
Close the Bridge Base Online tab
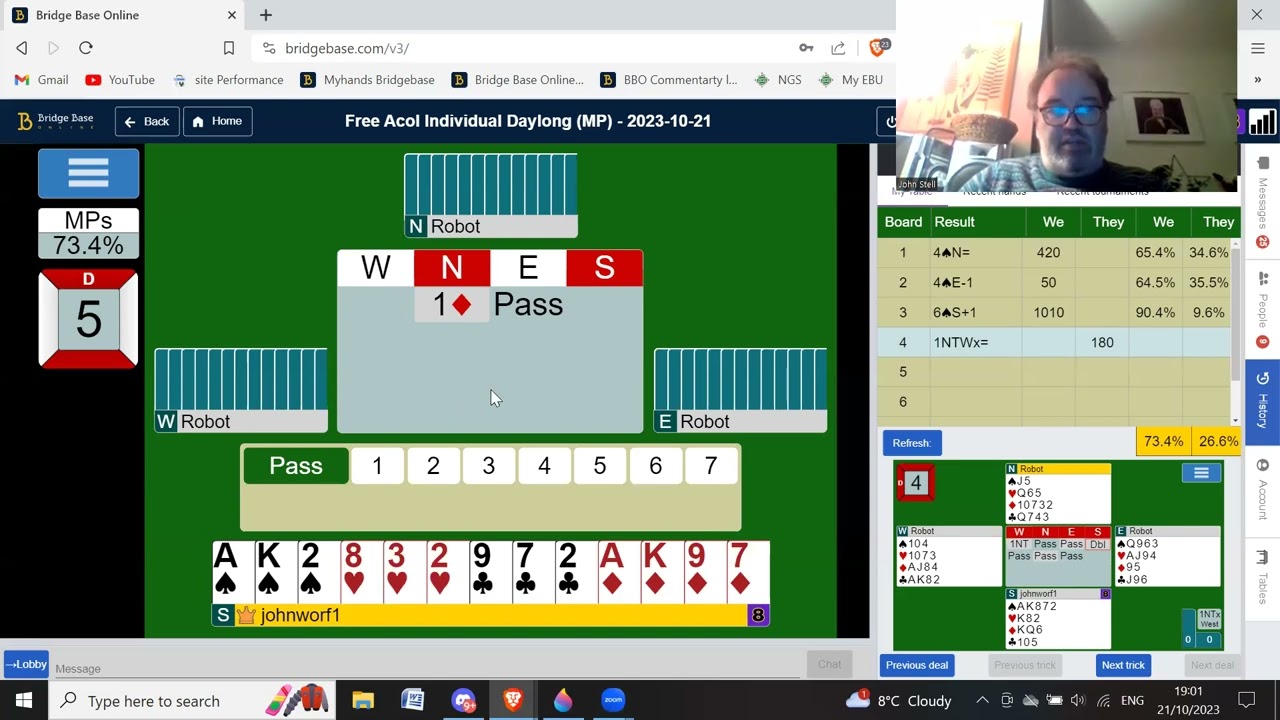232,15
